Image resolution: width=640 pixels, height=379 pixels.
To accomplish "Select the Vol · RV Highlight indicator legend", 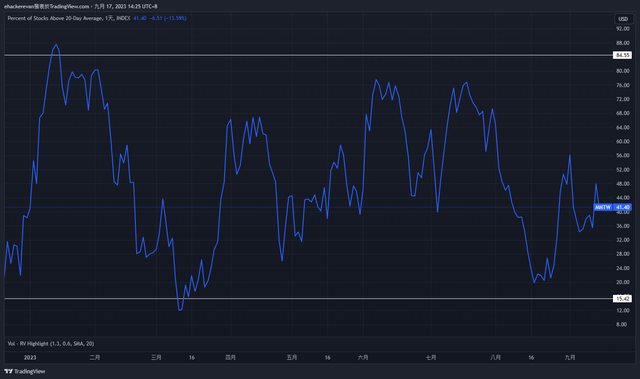I will tap(51, 344).
